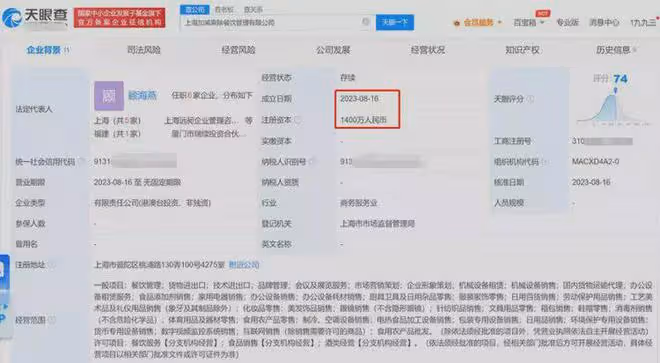The height and width of the screenshot is (363, 660).
Task: Open the 厦门市 investment partnership link
Action: tap(209, 134)
